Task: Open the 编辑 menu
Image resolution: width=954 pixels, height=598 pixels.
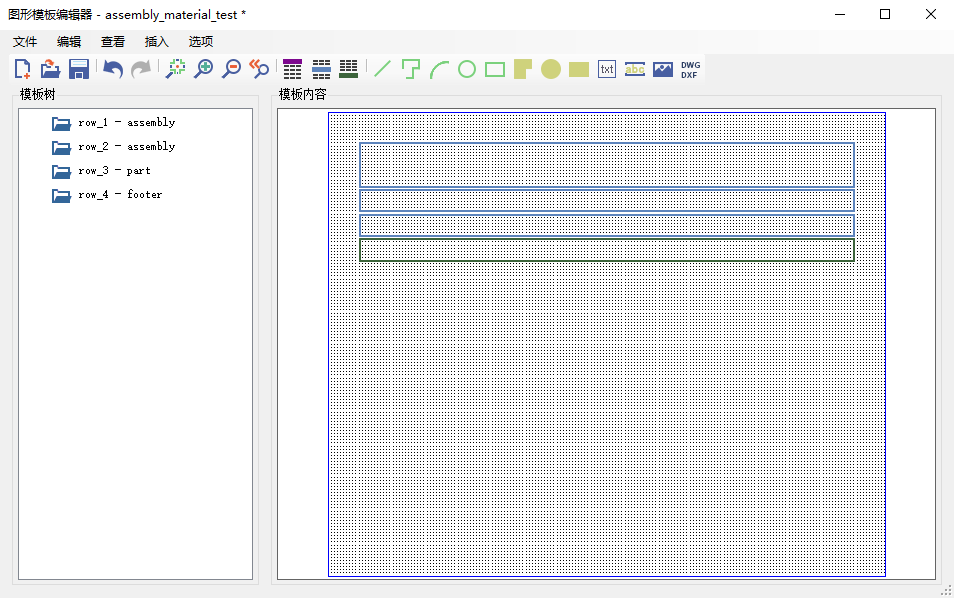Action: pyautogui.click(x=69, y=41)
